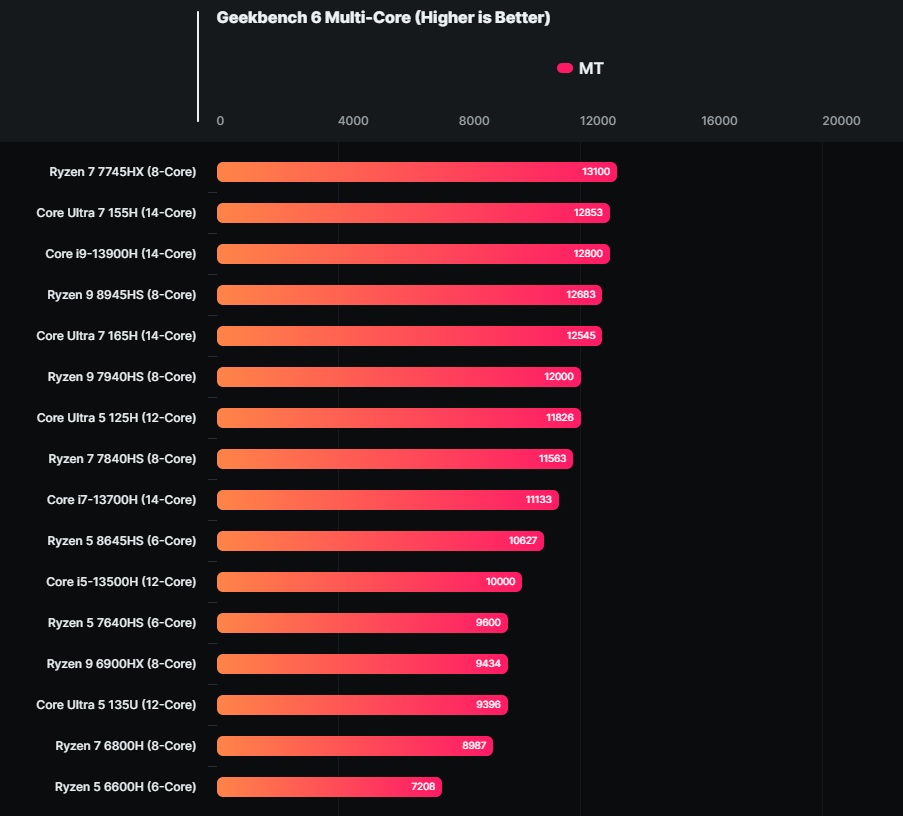Click the bar showing 12853

pos(413,212)
